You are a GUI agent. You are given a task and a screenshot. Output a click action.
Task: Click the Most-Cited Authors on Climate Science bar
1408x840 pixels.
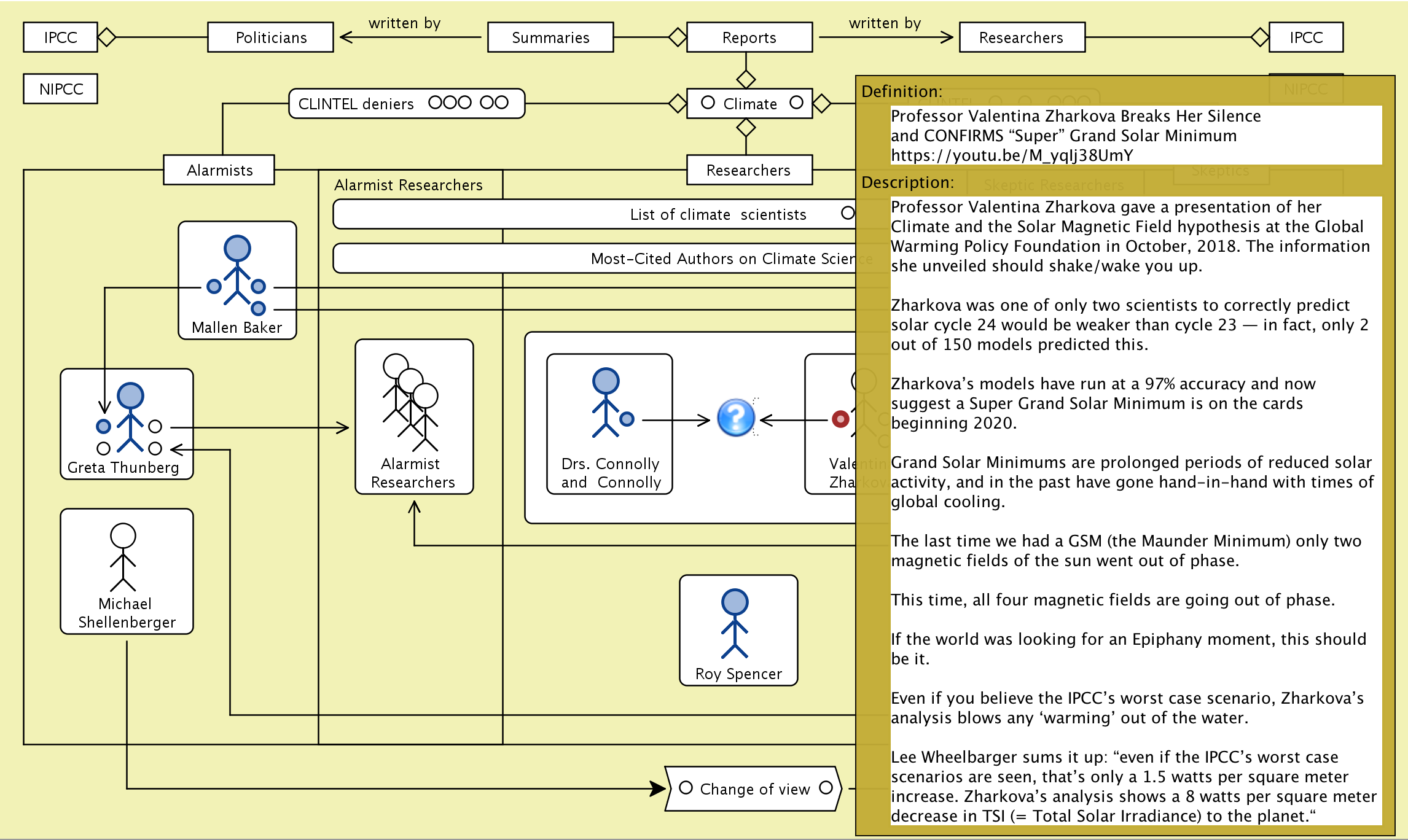pyautogui.click(x=722, y=259)
